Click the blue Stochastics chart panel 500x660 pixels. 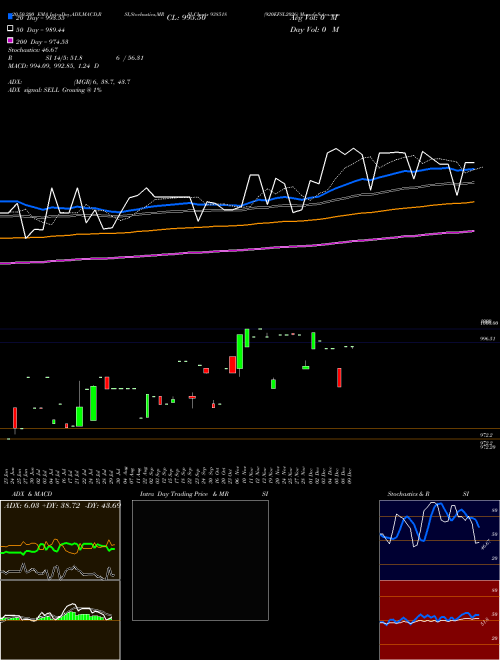439,540
